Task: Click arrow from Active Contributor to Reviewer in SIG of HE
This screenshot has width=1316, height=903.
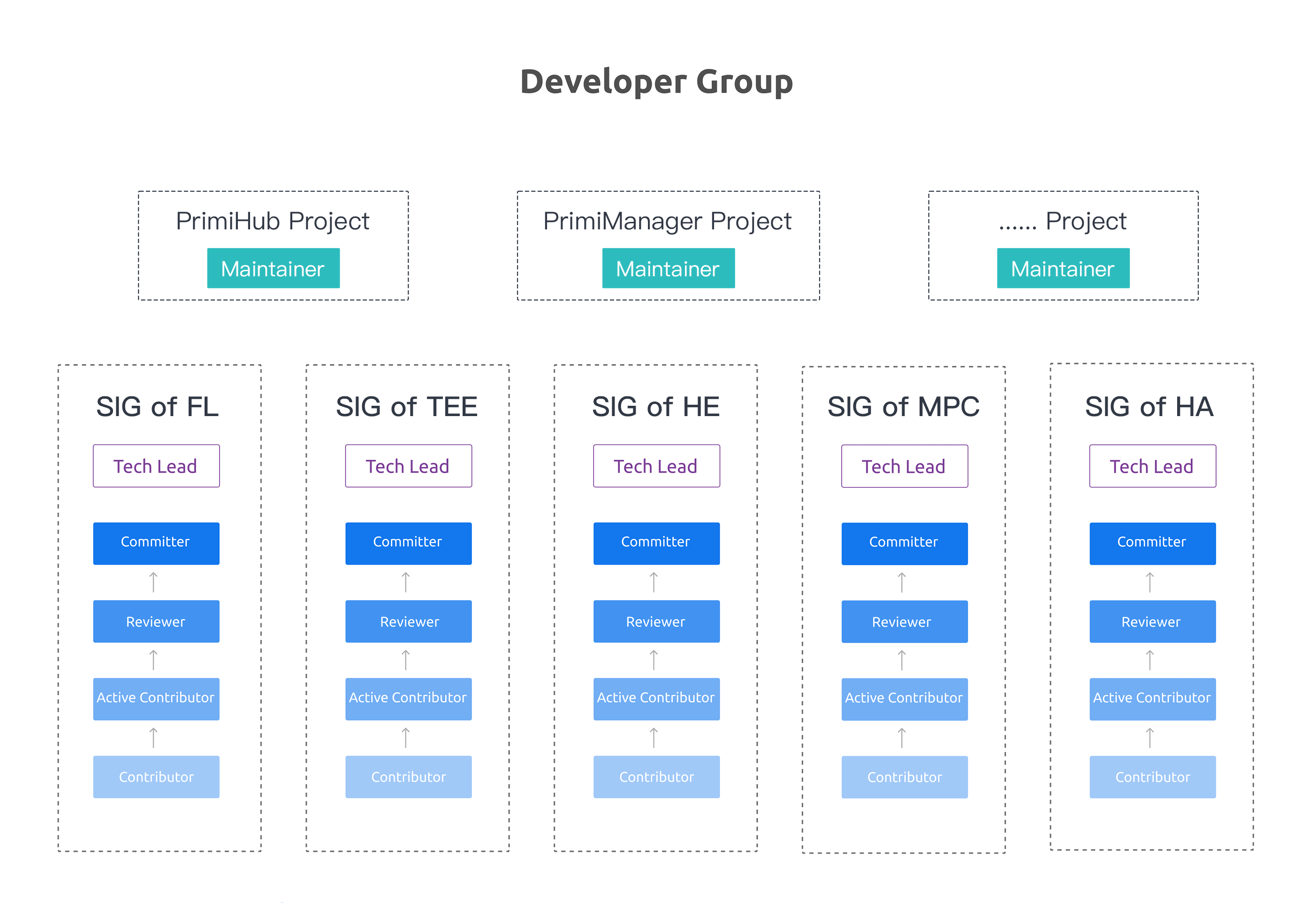Action: pyautogui.click(x=654, y=660)
